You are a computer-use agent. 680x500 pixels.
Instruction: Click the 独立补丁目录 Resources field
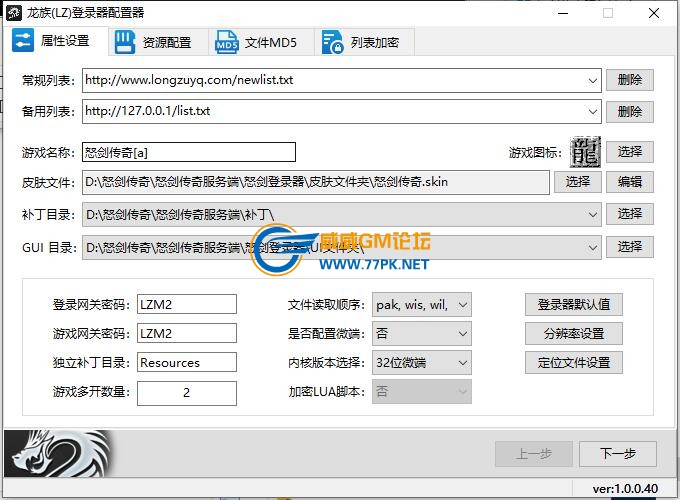187,363
